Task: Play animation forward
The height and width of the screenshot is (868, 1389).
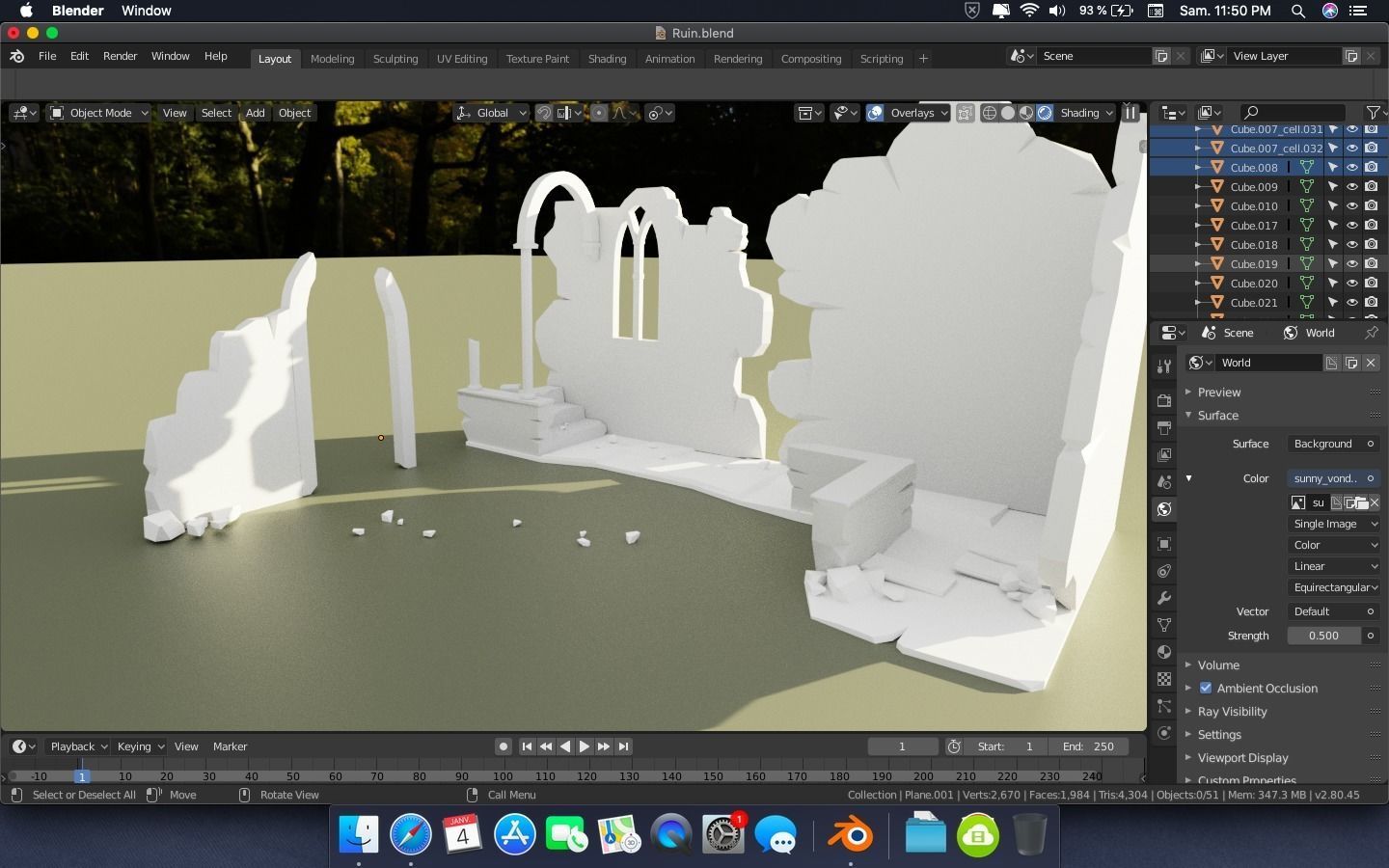Action: click(585, 746)
